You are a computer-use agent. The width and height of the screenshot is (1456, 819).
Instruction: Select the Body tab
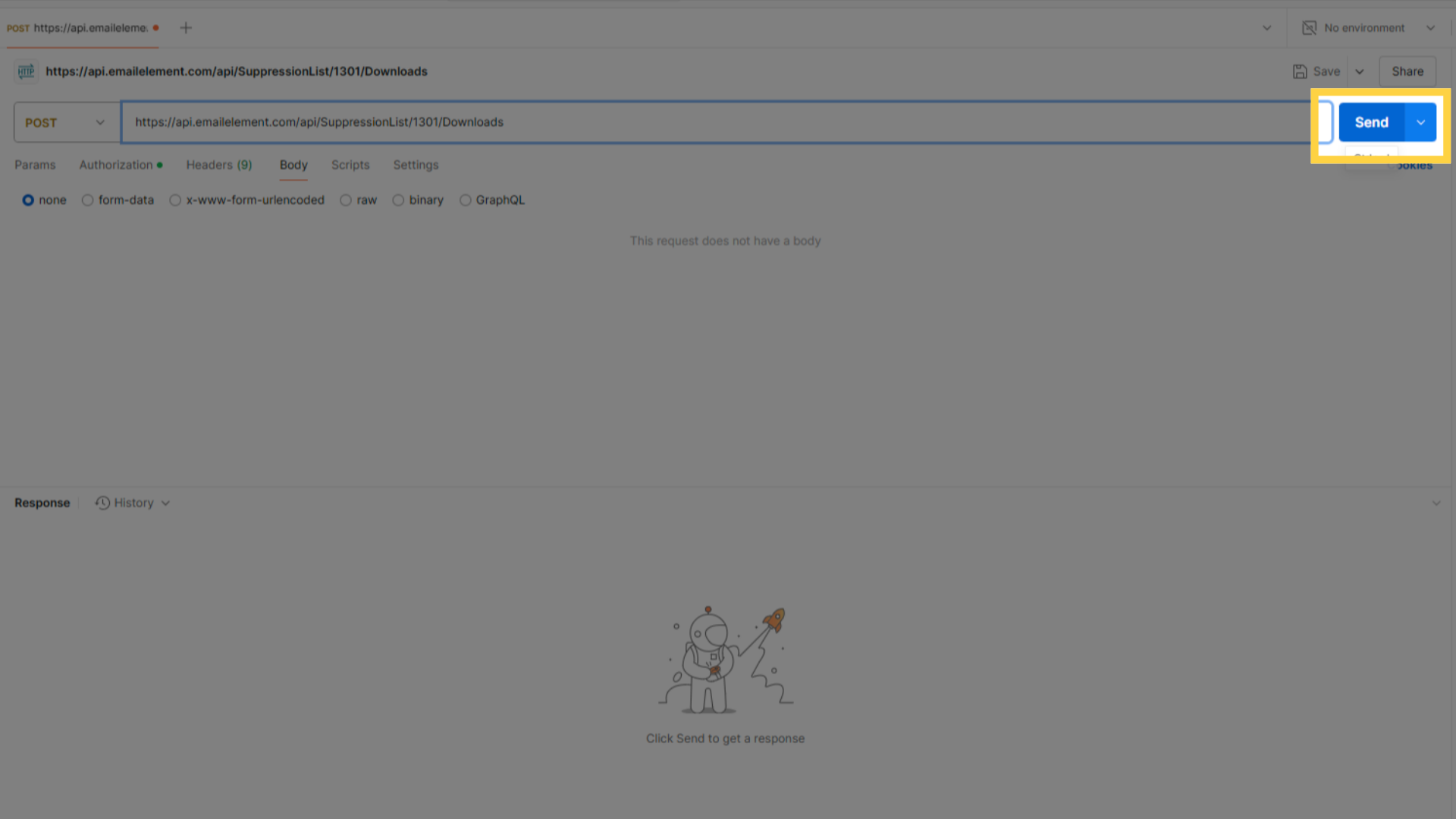click(x=293, y=165)
